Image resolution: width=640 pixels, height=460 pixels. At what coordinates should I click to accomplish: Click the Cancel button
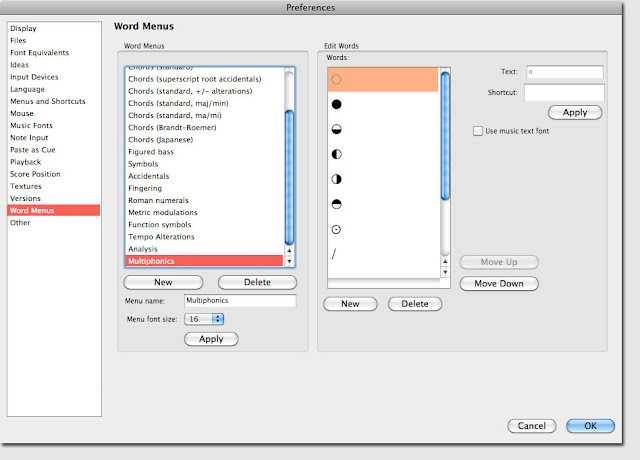coord(531,426)
